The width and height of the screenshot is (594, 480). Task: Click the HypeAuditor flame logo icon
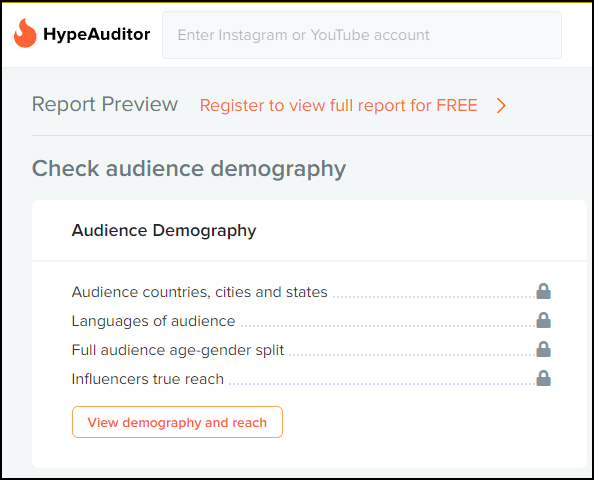[25, 33]
